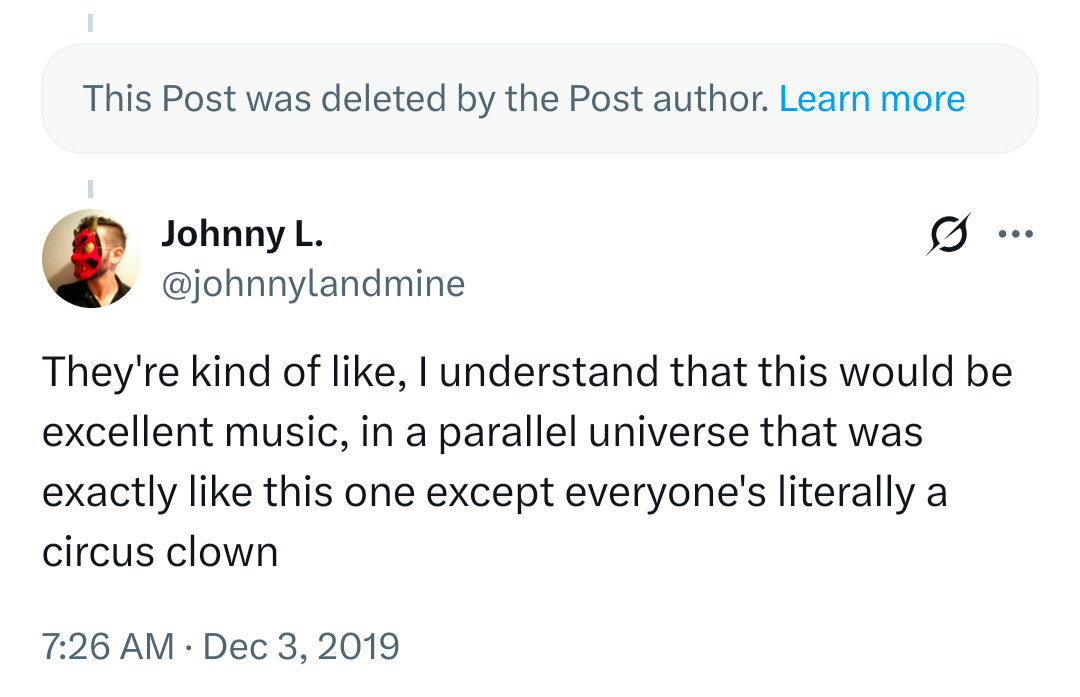1080x697 pixels.
Task: Click the display name "Johnny L."
Action: [241, 234]
